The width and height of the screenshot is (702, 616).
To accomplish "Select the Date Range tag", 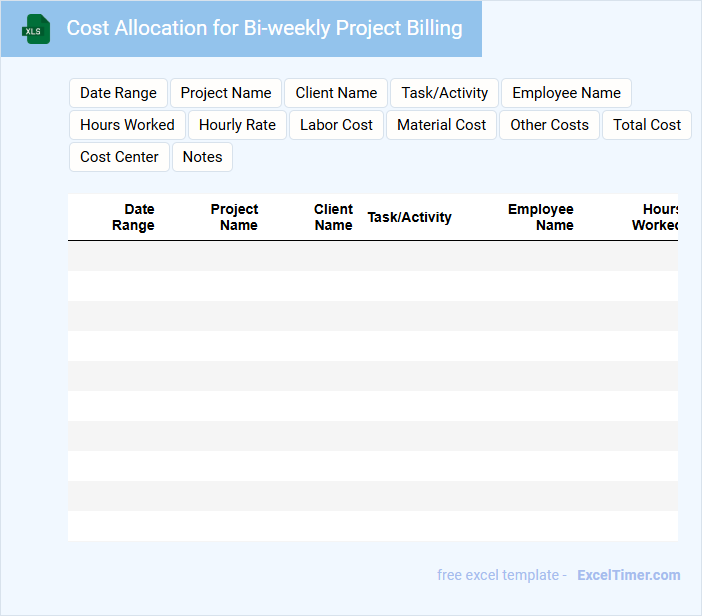I will click(x=118, y=93).
